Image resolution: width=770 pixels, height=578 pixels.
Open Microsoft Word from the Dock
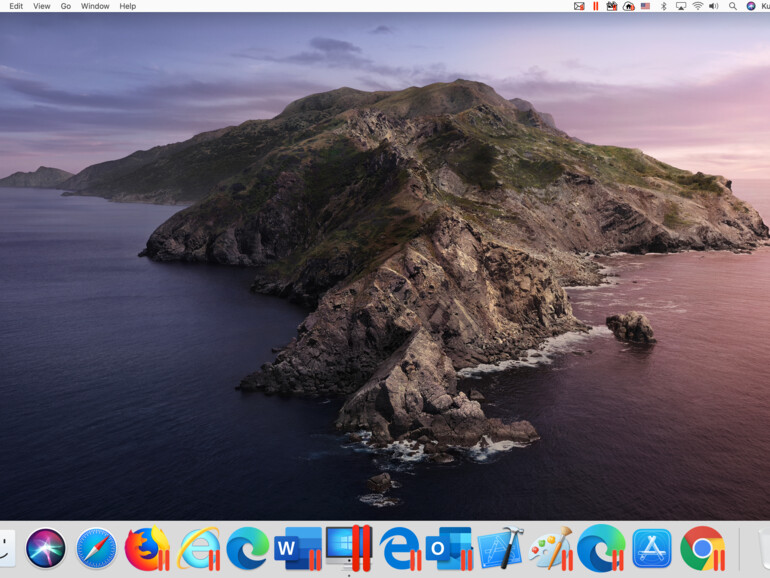298,548
